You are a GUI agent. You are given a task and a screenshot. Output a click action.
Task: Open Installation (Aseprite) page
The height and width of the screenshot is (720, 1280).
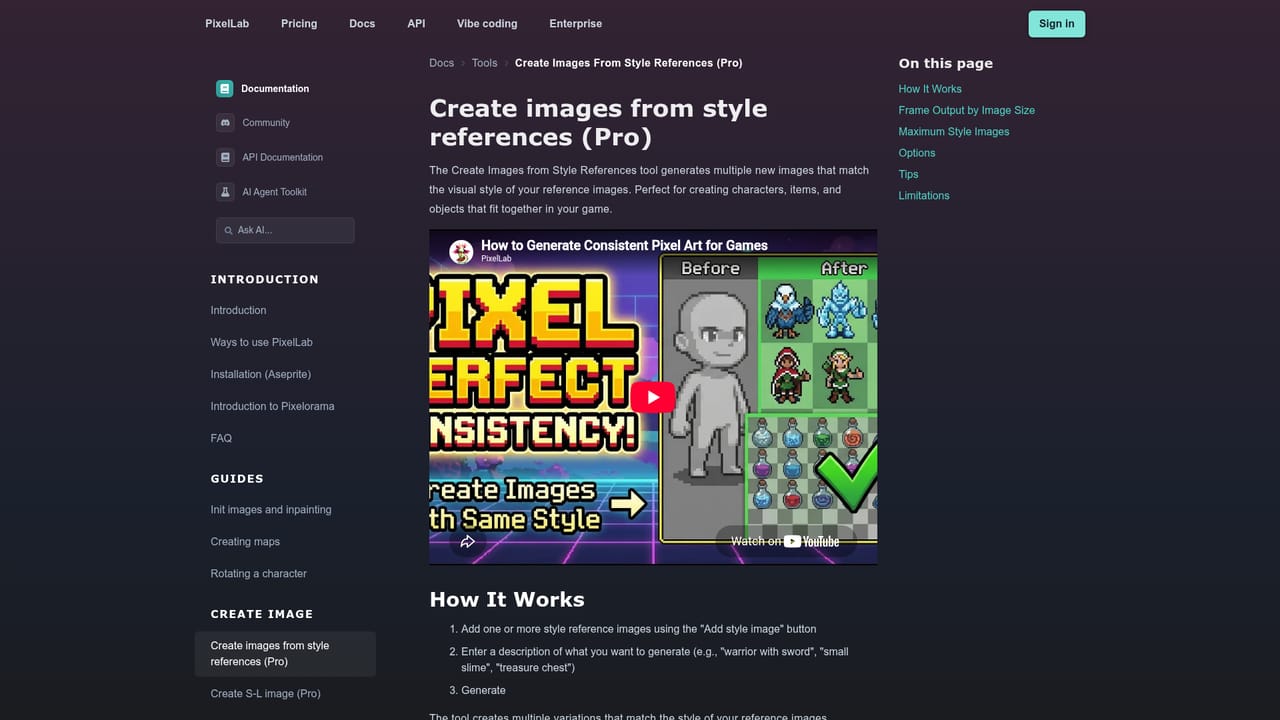coord(261,375)
